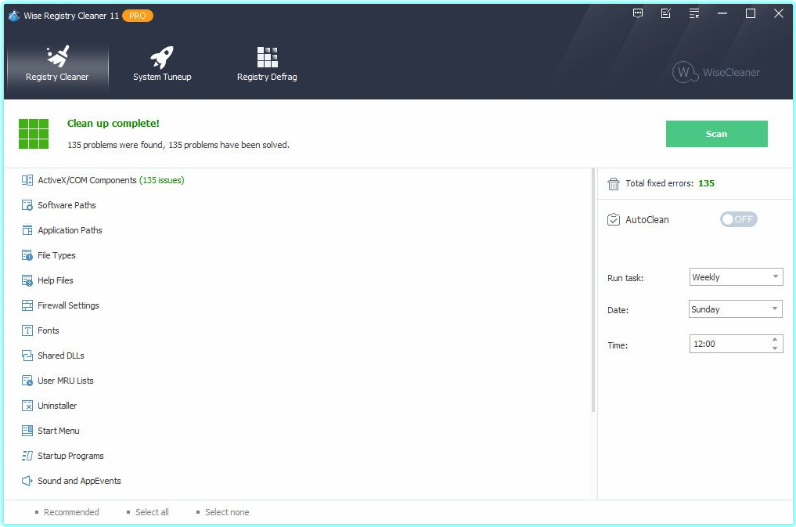This screenshot has width=796, height=527.
Task: Open the Run task Weekly dropdown
Action: pos(736,277)
